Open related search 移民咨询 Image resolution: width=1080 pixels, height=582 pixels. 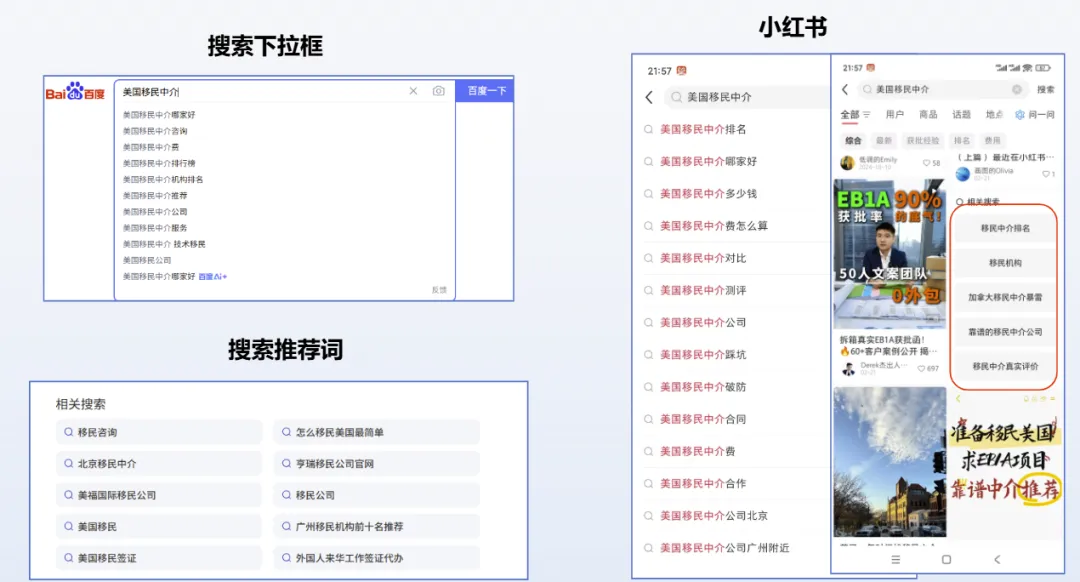coord(159,433)
